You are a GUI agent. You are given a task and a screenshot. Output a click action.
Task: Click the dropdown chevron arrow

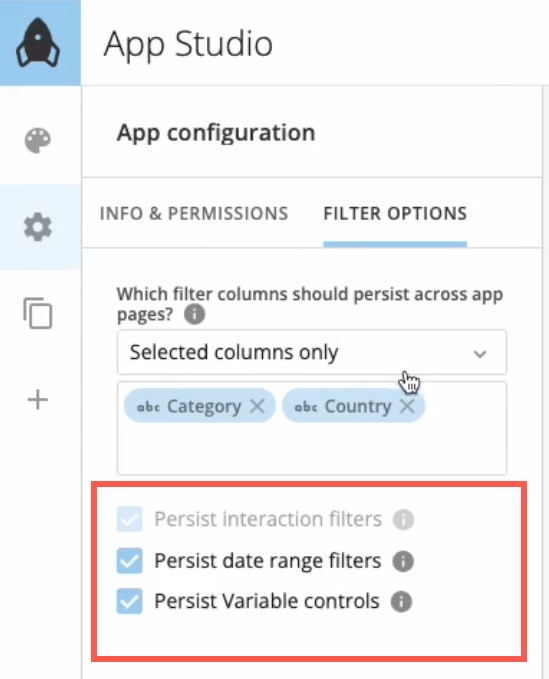click(x=480, y=354)
